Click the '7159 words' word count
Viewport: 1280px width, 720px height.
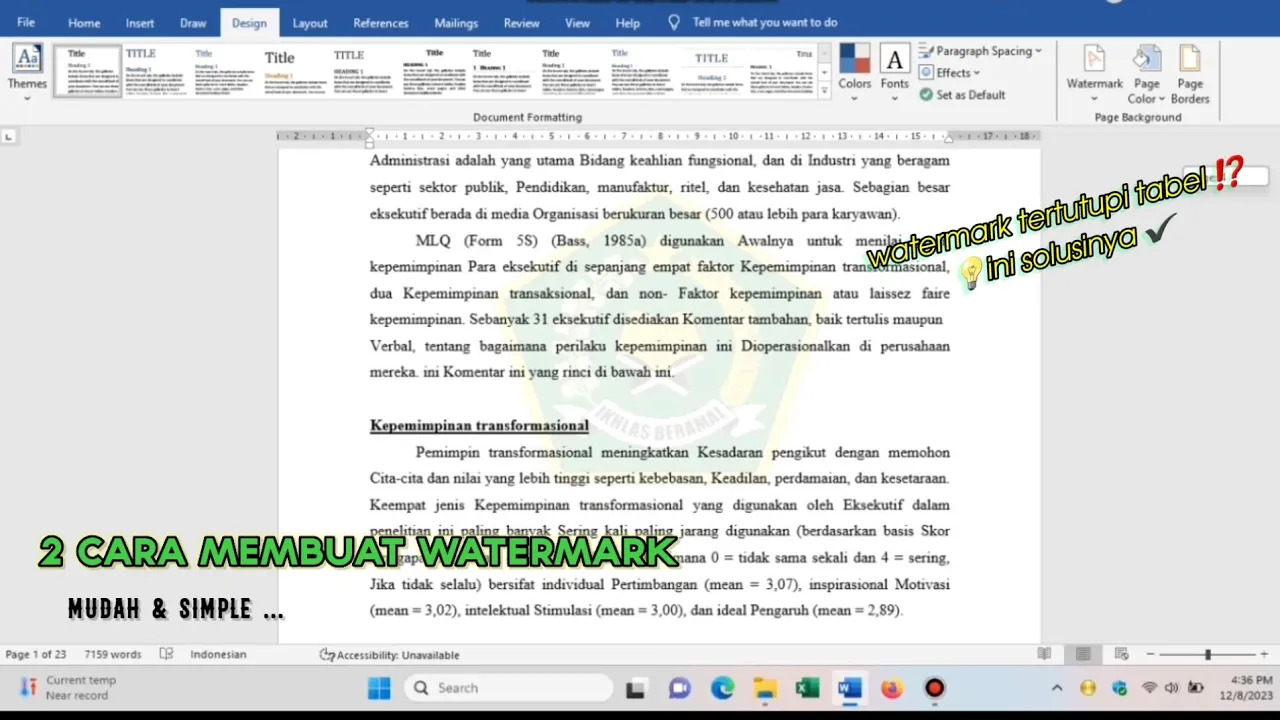(x=113, y=655)
